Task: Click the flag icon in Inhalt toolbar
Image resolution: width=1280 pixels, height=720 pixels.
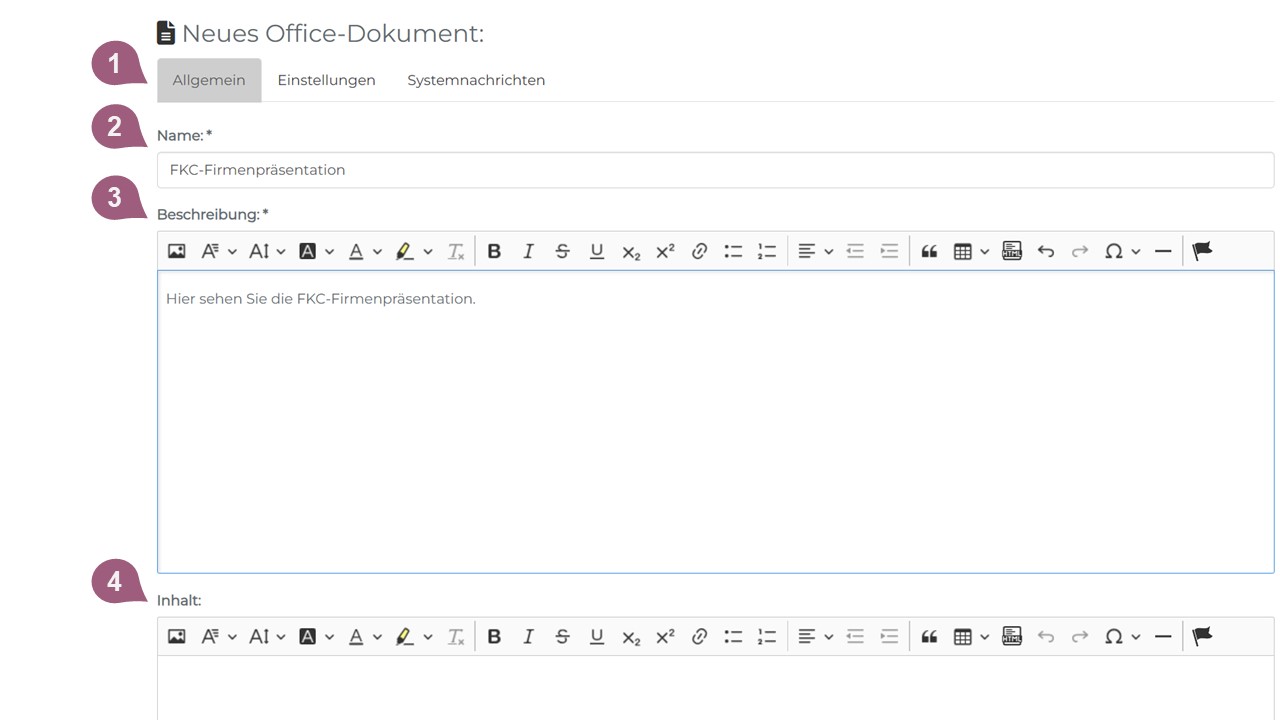Action: point(1202,636)
